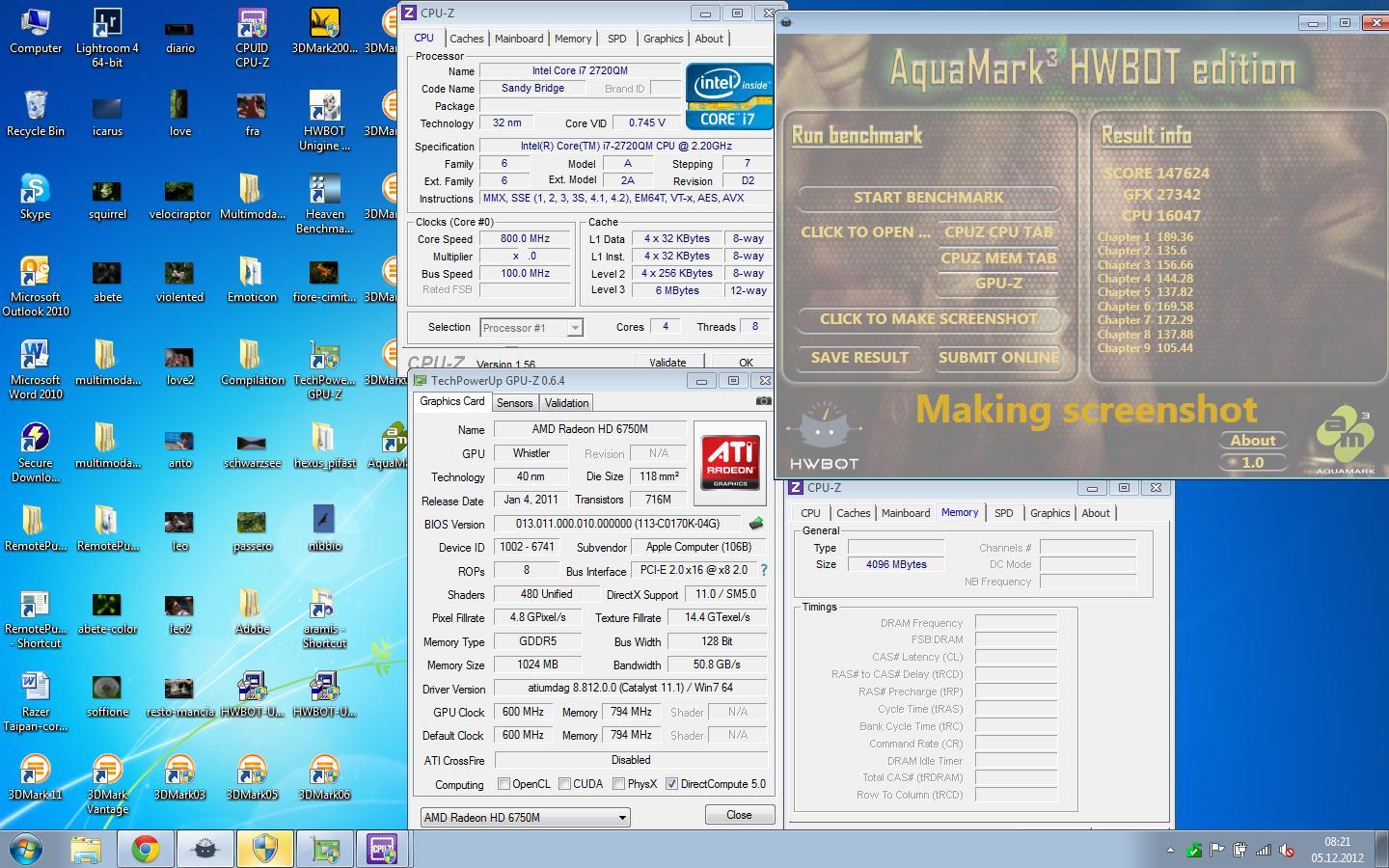This screenshot has width=1389, height=868.
Task: Select the Secure Download desktop icon
Action: coord(36,452)
